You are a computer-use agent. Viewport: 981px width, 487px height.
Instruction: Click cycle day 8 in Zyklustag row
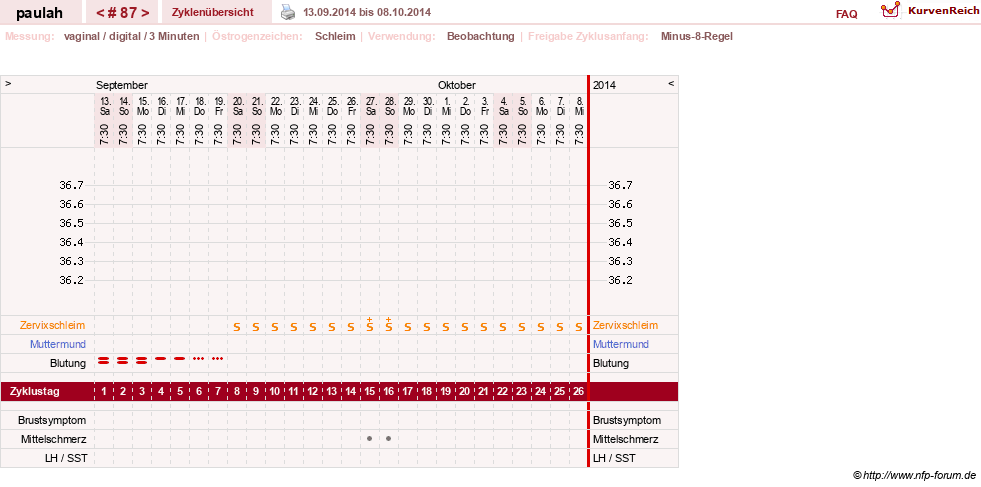click(236, 392)
